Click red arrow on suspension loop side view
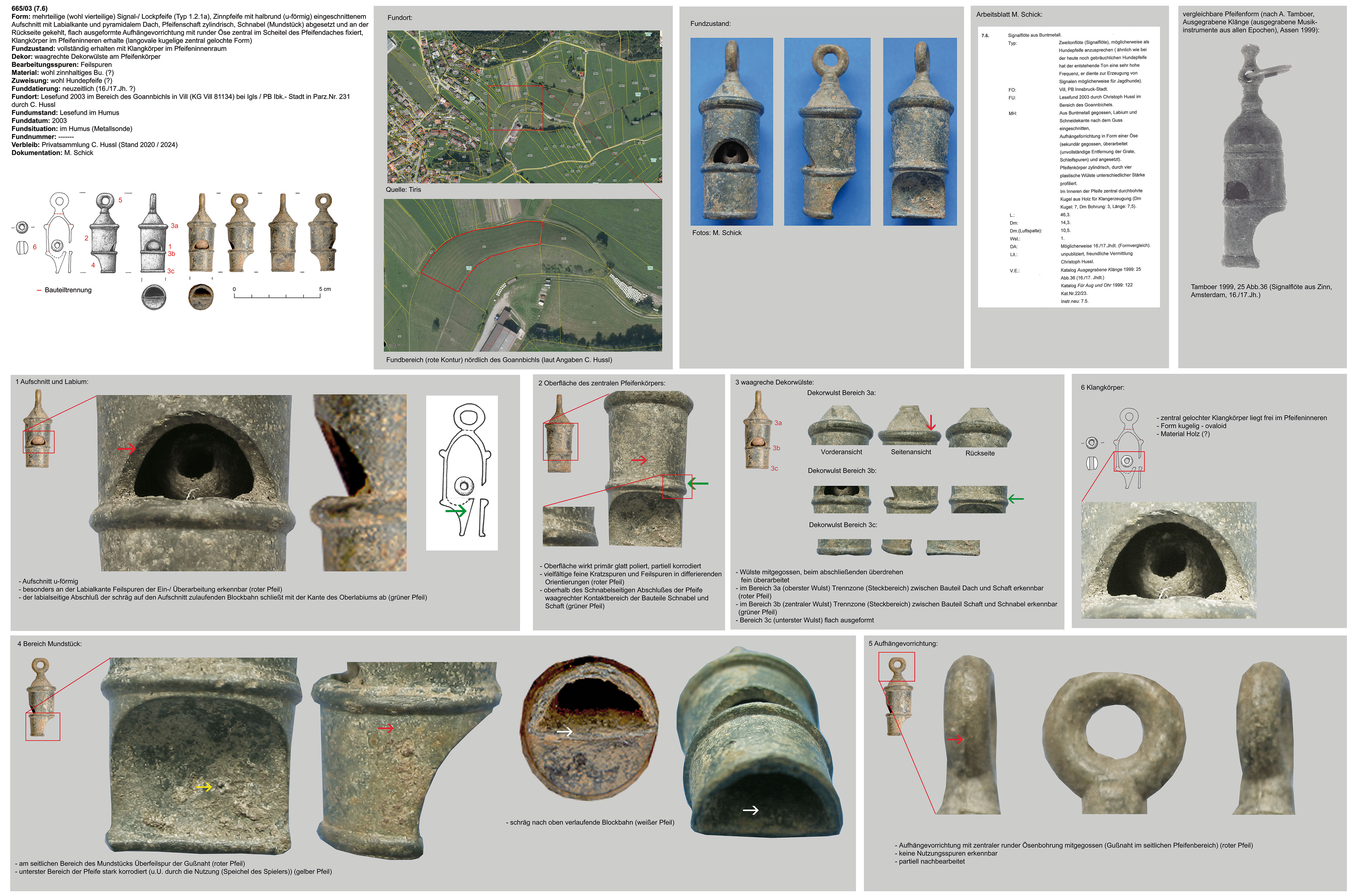Viewport: 1354px width, 896px height. point(954,739)
